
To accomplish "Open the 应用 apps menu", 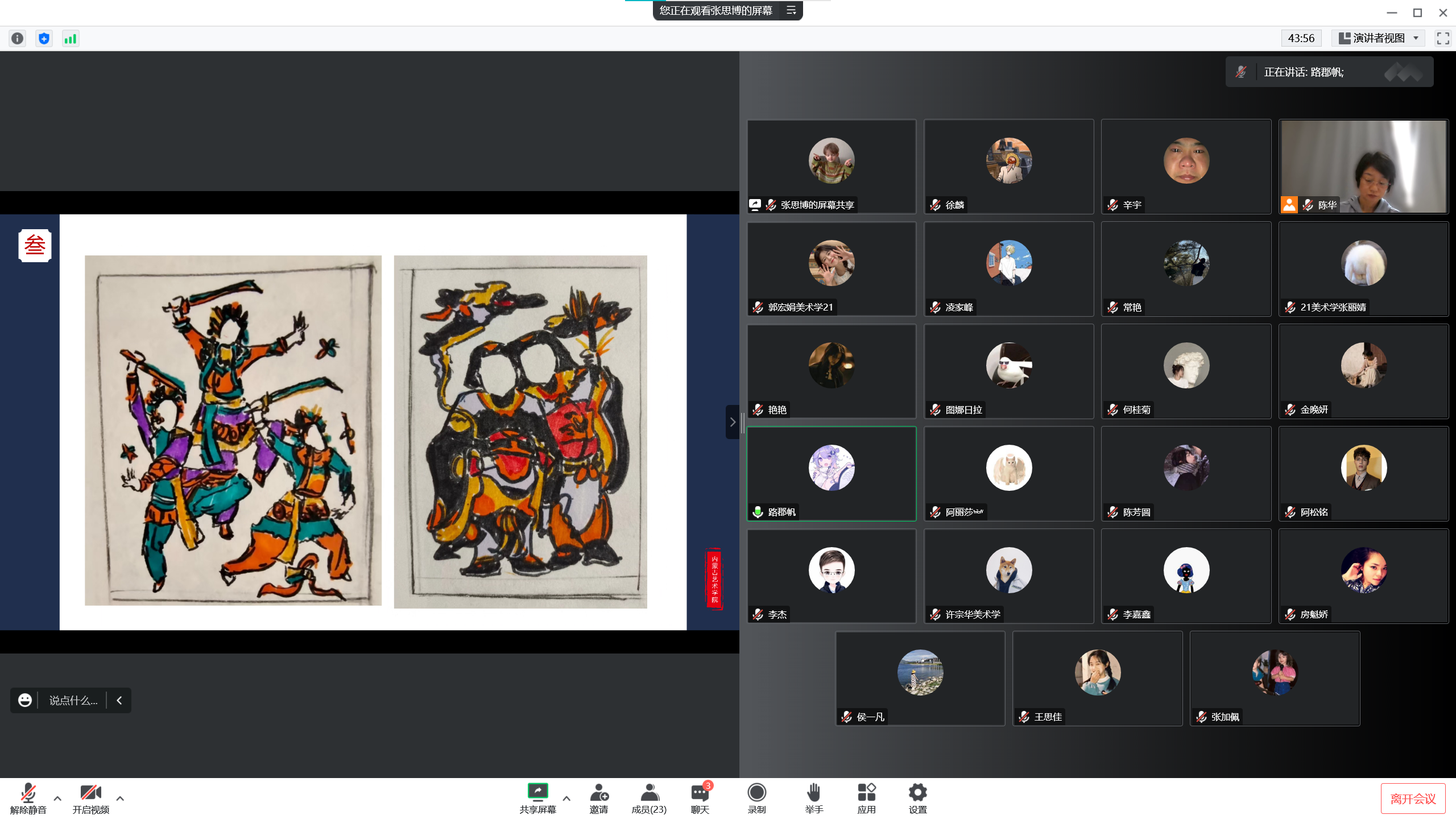I will pos(866,798).
